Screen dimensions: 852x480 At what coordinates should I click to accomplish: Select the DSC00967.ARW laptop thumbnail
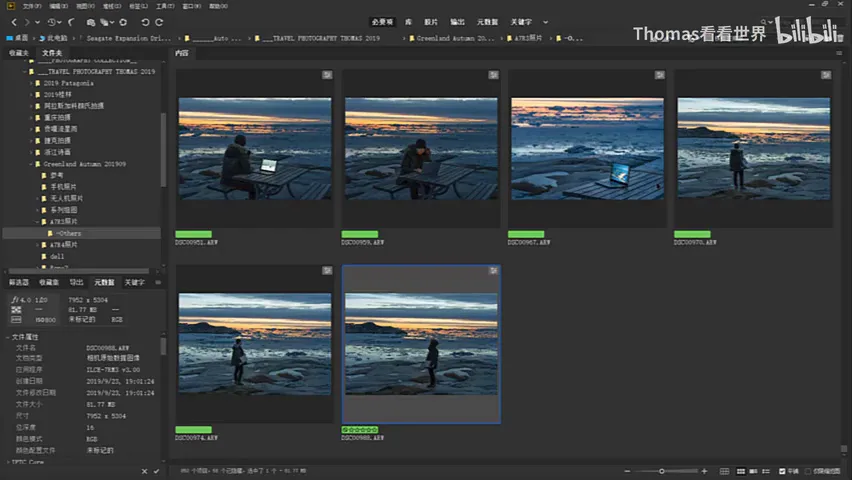pyautogui.click(x=587, y=148)
